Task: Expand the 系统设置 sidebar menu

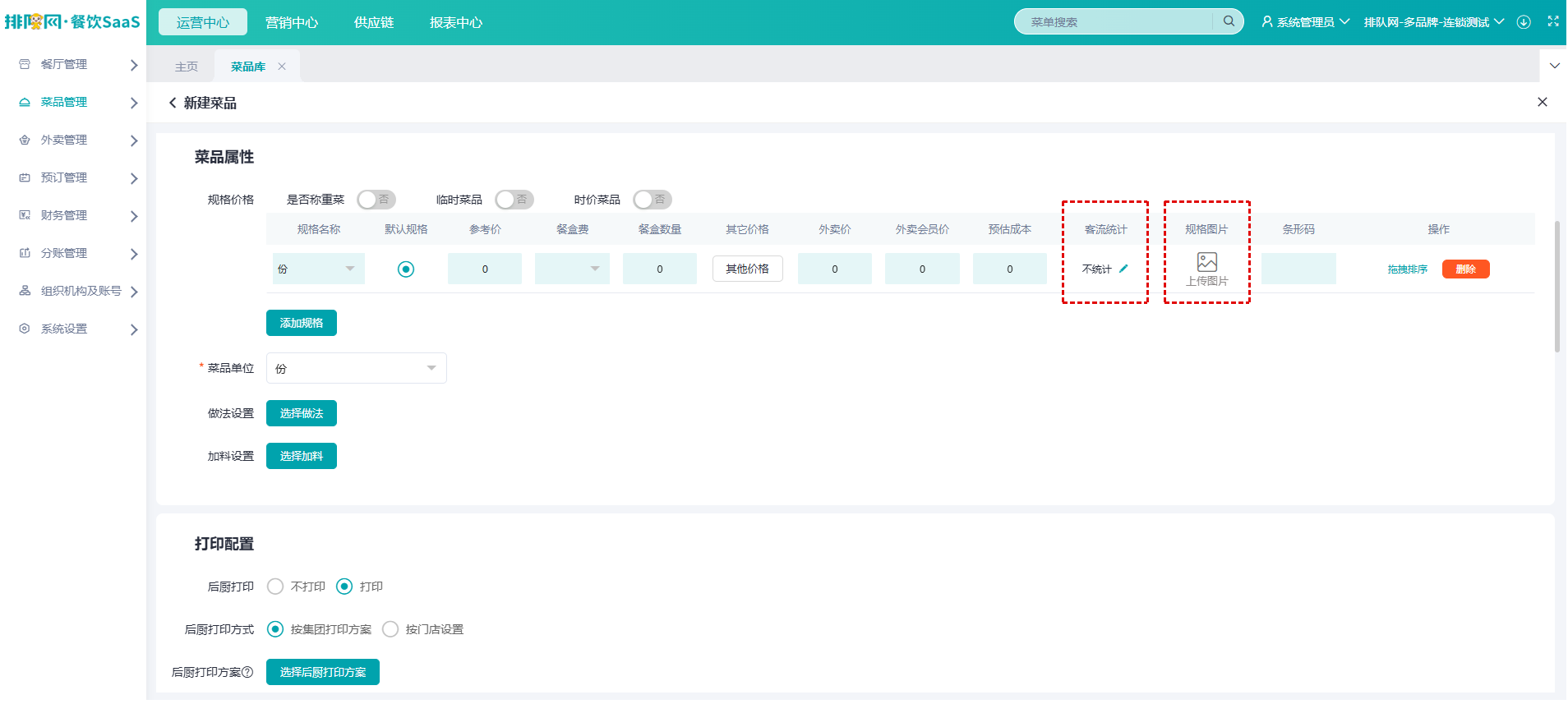Action: pos(134,329)
